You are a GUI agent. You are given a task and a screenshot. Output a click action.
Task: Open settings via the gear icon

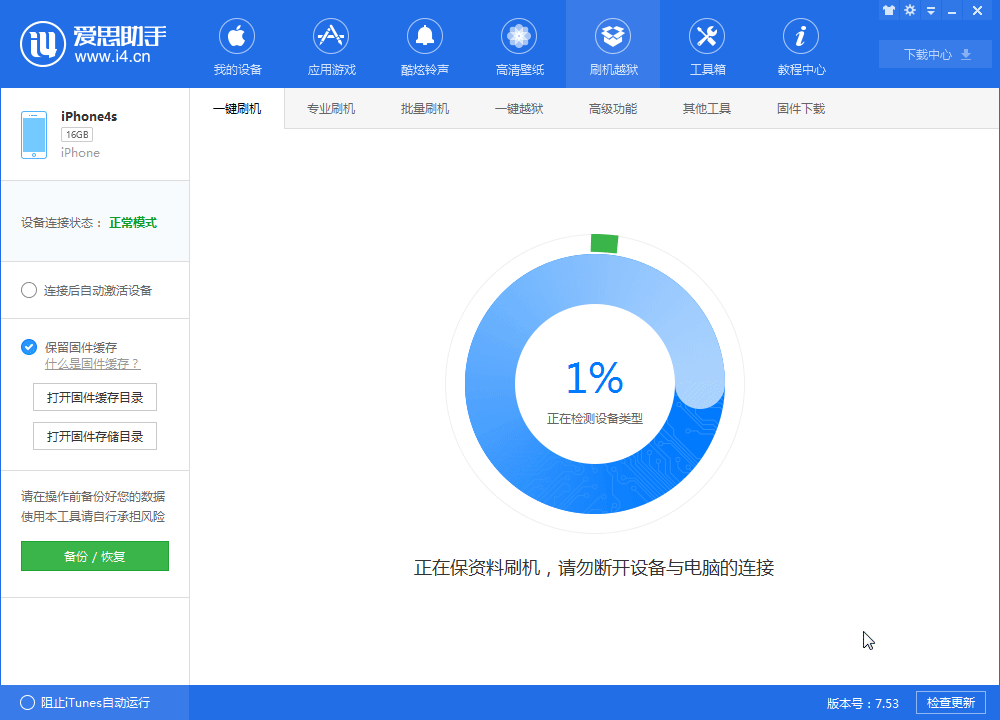tap(909, 10)
